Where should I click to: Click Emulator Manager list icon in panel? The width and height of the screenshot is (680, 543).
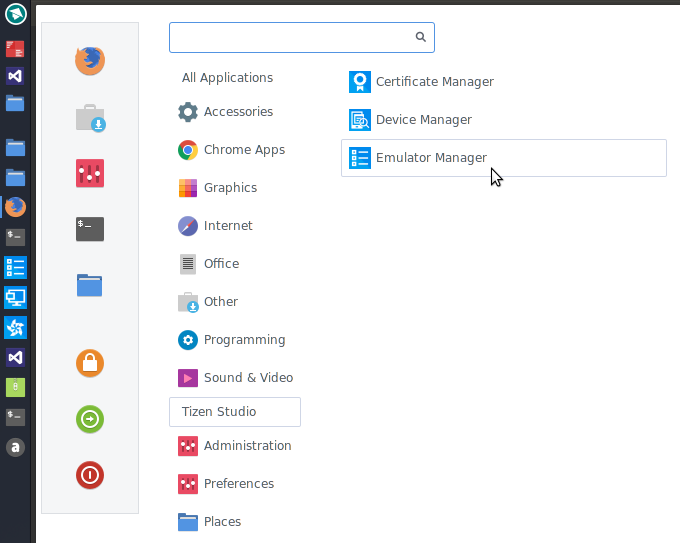[x=16, y=267]
